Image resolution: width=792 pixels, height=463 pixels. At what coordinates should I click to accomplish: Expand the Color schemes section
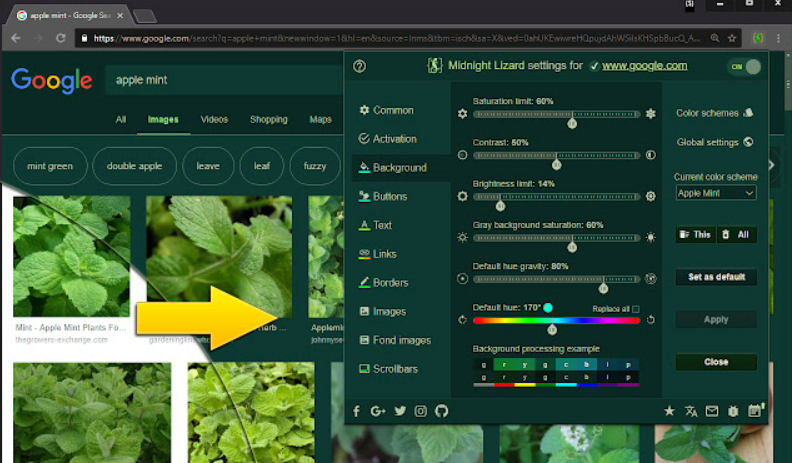(x=714, y=113)
